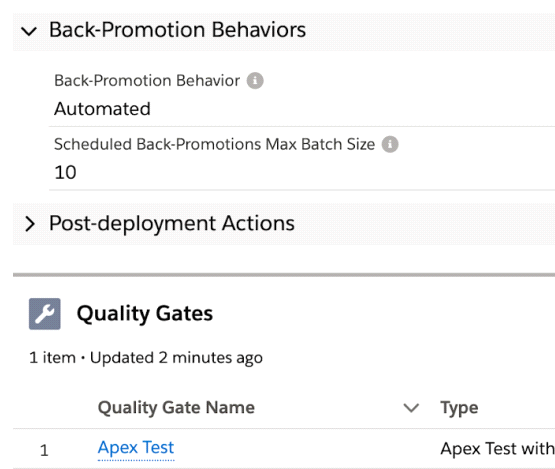
Task: Click the gray divider above Quality Gates
Action: pos(284,275)
